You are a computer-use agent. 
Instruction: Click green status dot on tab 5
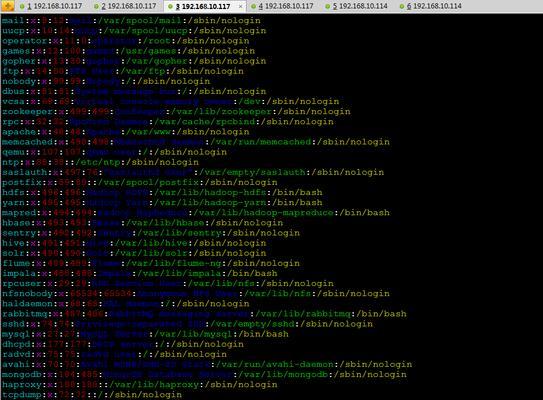click(328, 7)
